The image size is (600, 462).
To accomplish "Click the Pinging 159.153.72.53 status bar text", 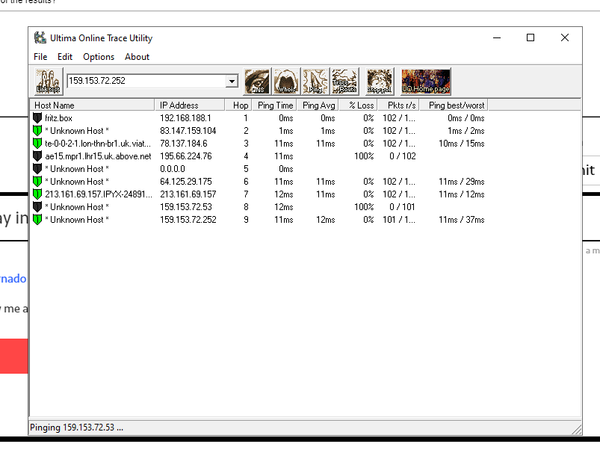I will click(x=77, y=427).
